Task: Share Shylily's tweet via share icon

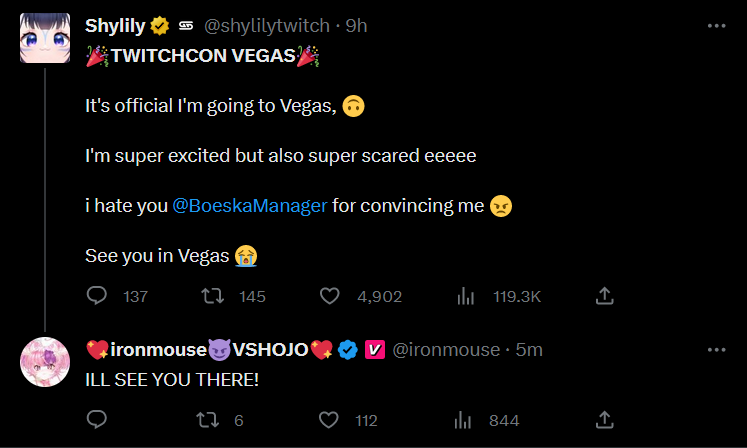Action: tap(604, 296)
